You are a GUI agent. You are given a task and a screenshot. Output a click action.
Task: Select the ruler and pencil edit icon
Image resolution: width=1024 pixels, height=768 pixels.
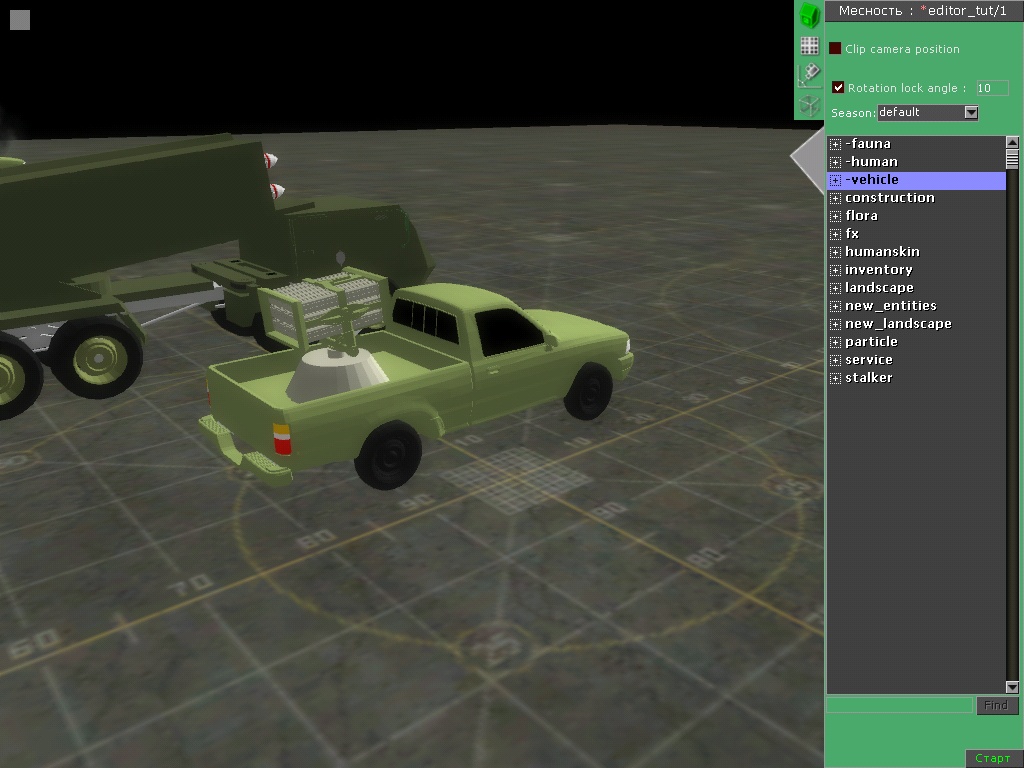pyautogui.click(x=809, y=75)
